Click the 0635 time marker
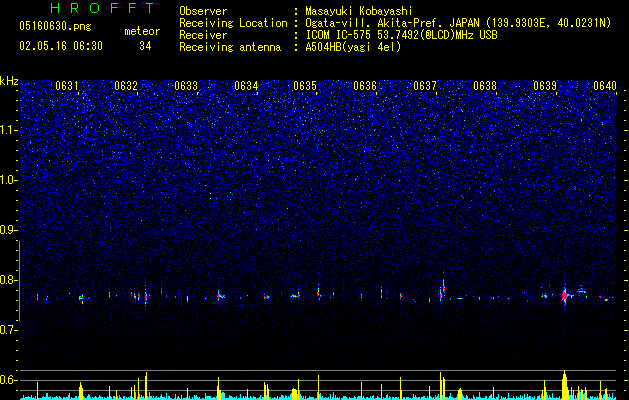Image resolution: width=629 pixels, height=400 pixels. (x=305, y=86)
